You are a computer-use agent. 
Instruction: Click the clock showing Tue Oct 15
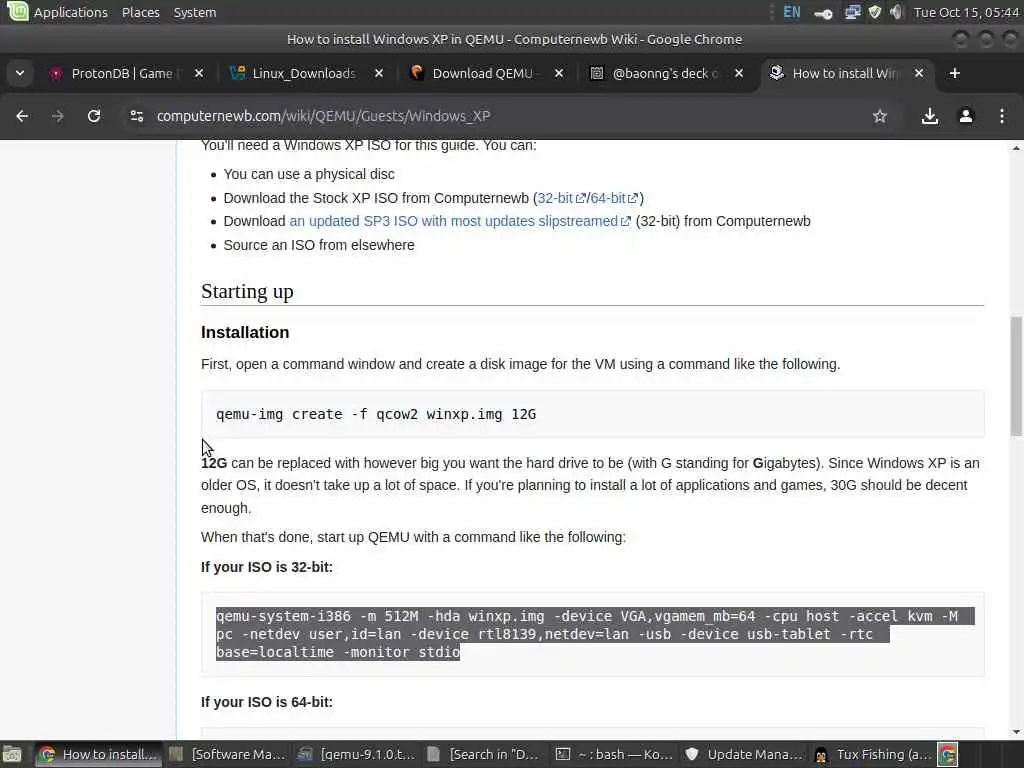tap(967, 12)
